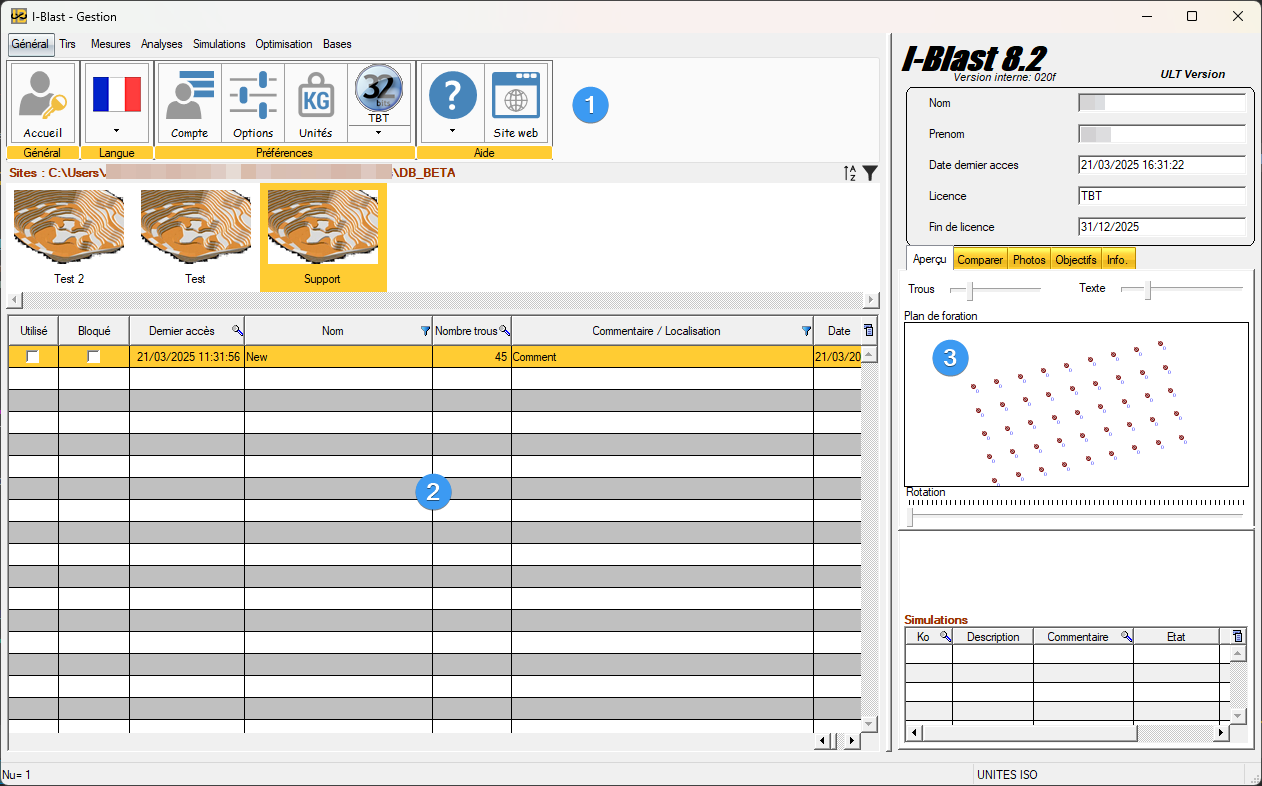Switch to the Aperçu tab

(930, 259)
